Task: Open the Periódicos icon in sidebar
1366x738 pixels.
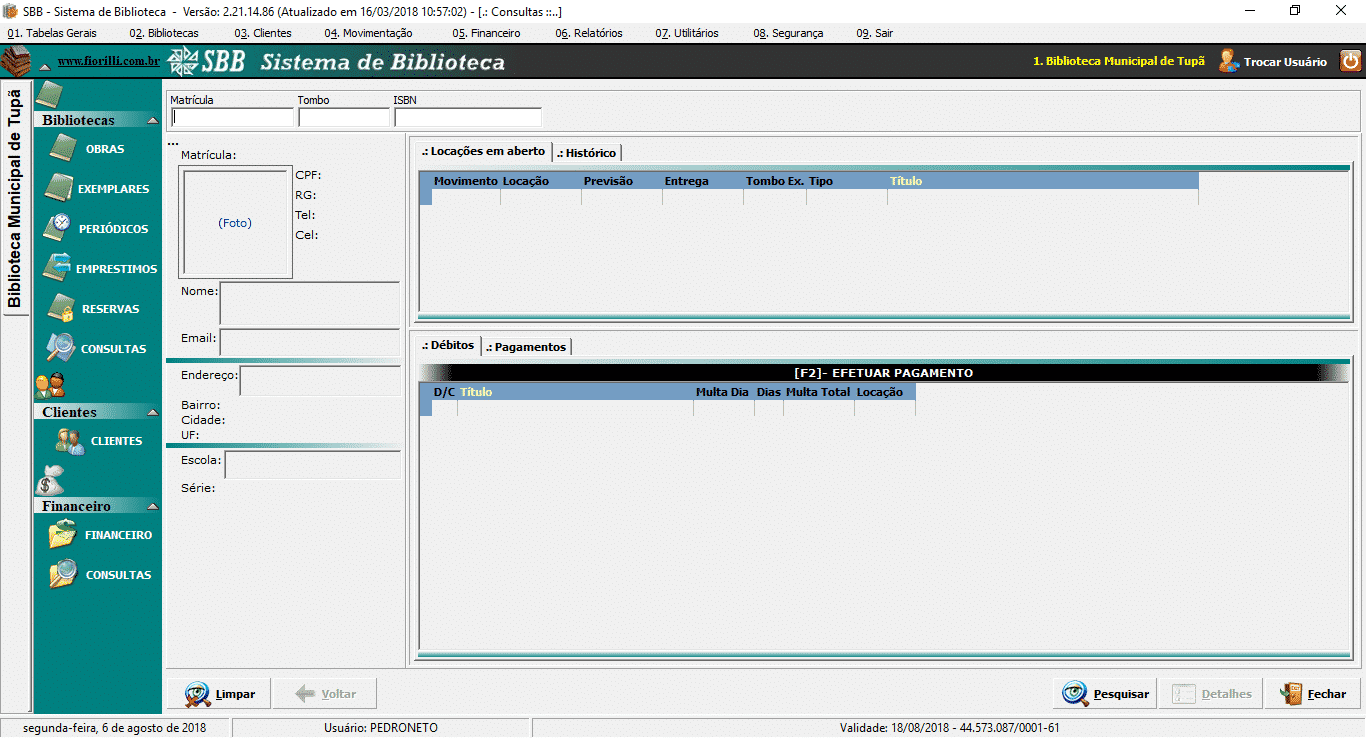Action: tap(60, 228)
